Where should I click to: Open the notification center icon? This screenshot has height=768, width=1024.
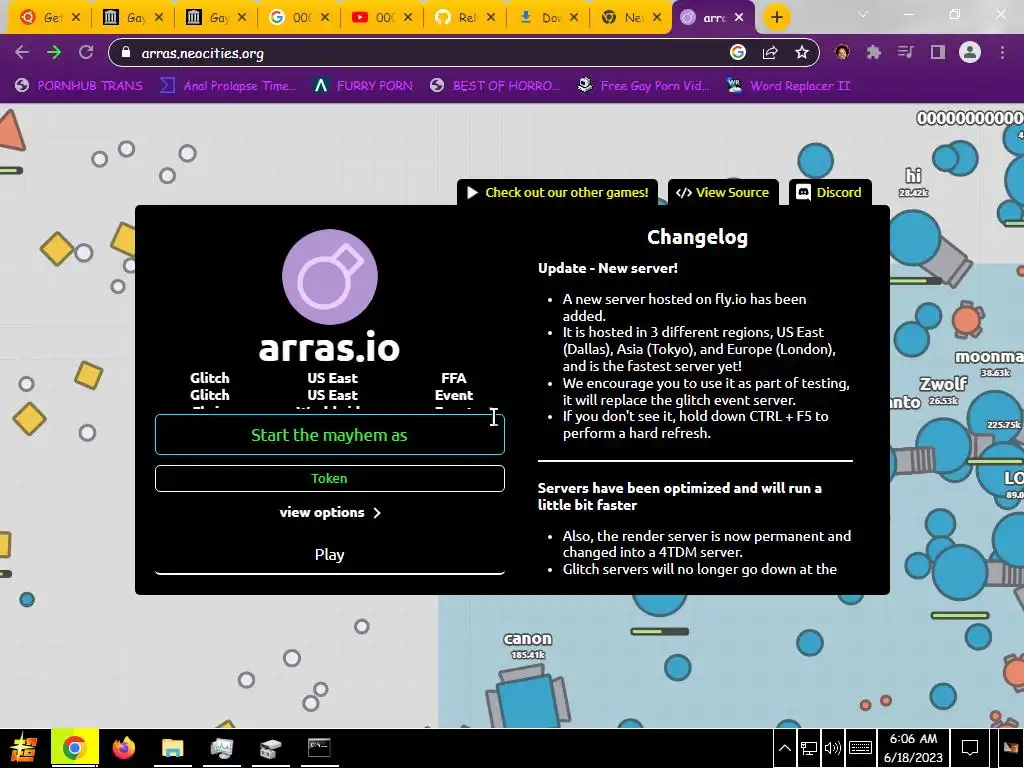(x=970, y=748)
